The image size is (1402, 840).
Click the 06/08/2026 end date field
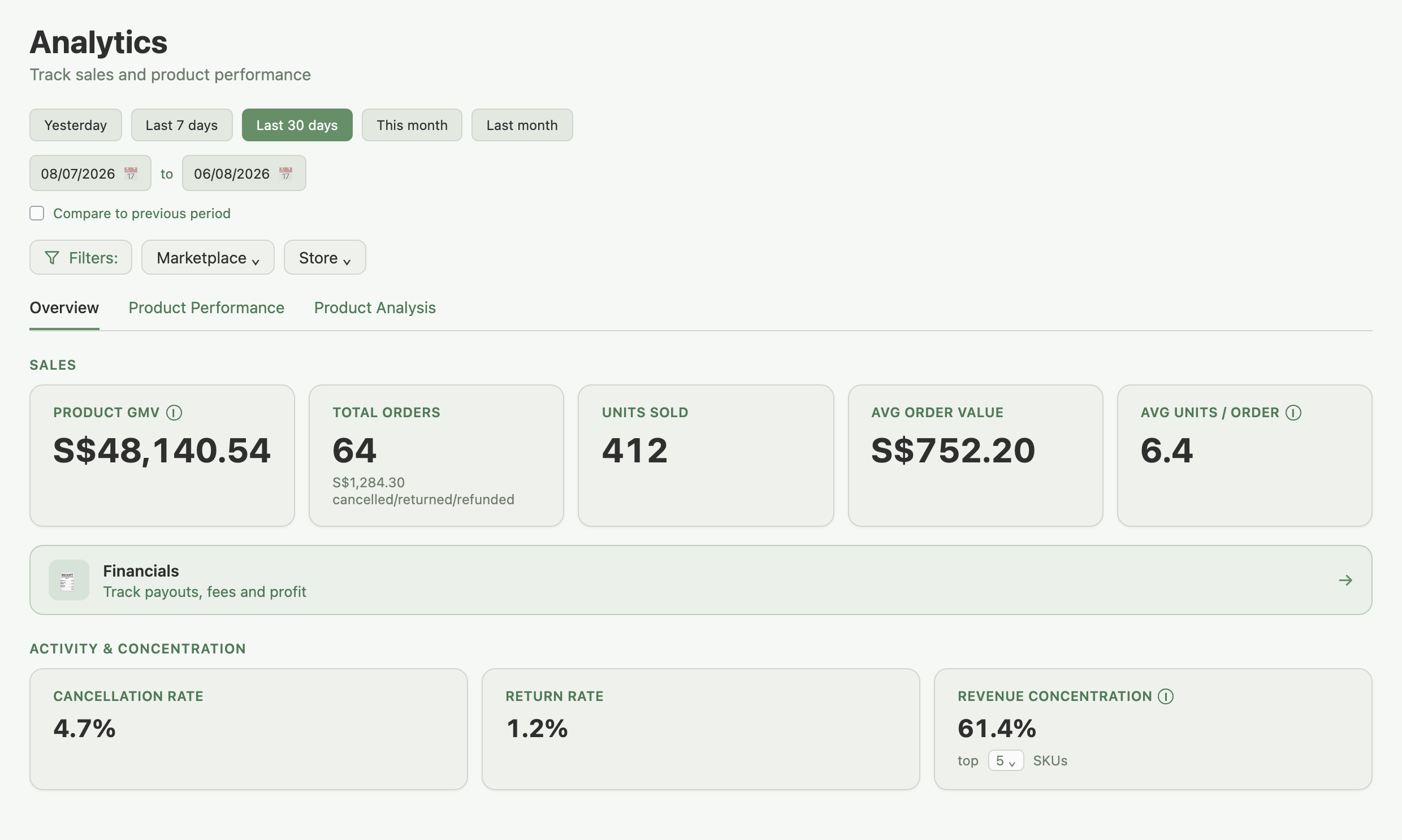(x=244, y=173)
